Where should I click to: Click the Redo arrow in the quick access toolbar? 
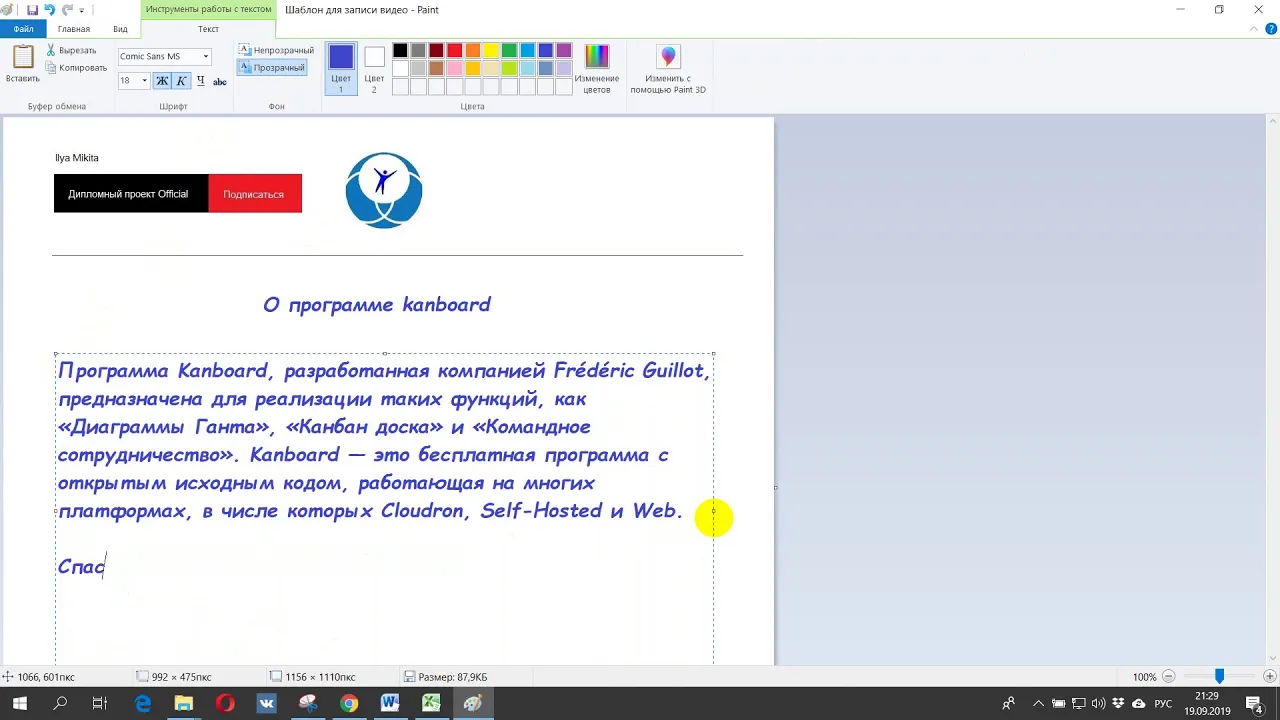pos(67,10)
